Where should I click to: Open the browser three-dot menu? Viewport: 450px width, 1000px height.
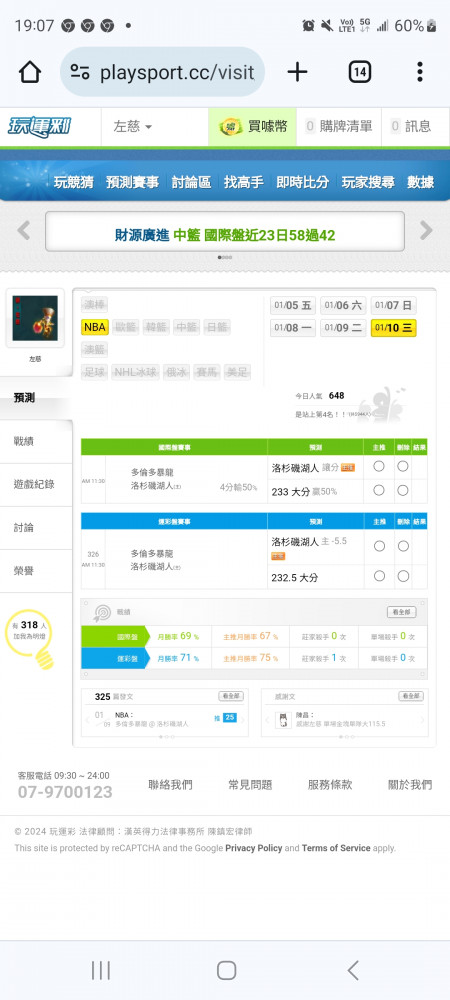tap(419, 72)
